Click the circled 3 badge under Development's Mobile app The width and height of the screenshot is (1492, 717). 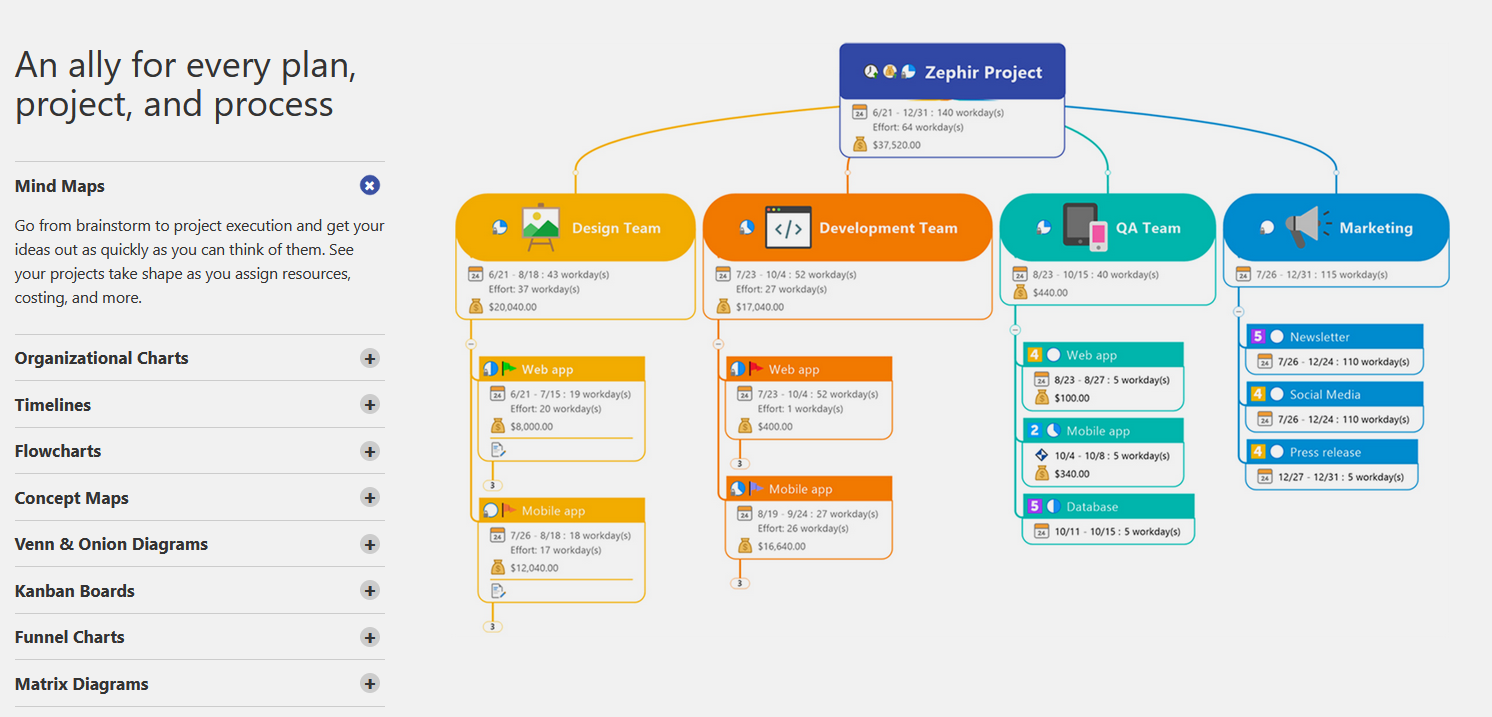tap(739, 581)
